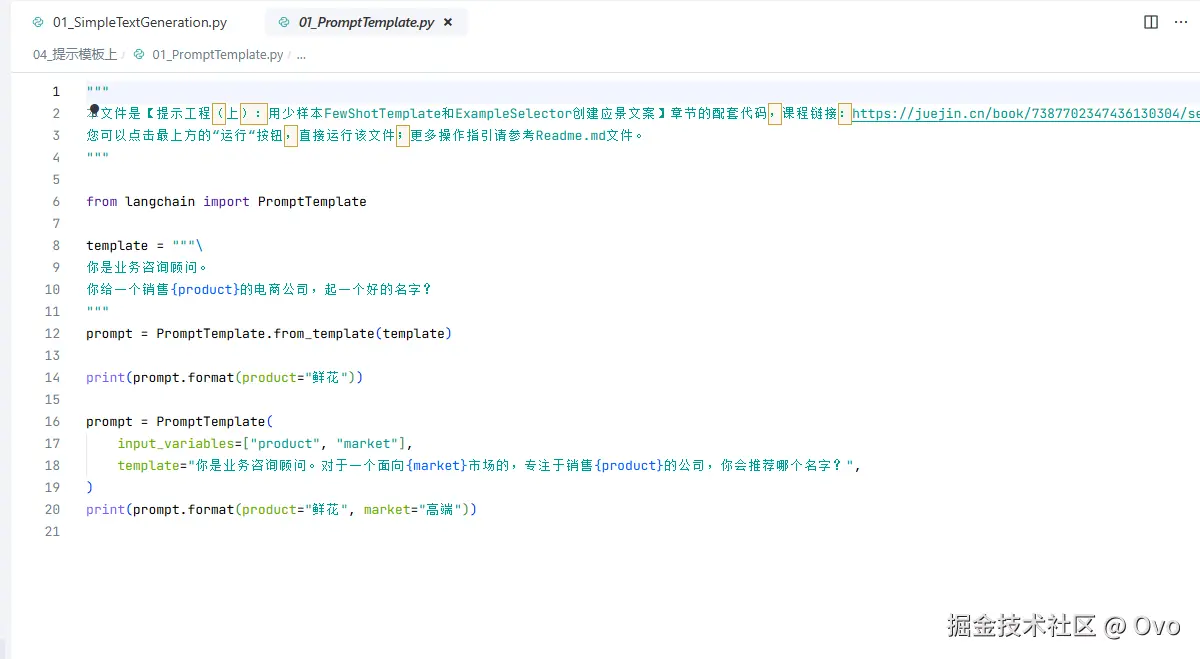Expand the breadcrumb ellipsis symbol list

tap(301, 55)
